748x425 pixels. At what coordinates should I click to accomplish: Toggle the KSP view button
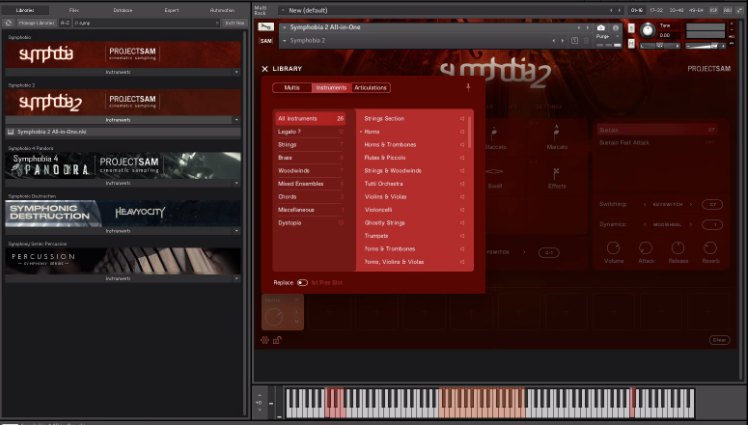click(714, 10)
